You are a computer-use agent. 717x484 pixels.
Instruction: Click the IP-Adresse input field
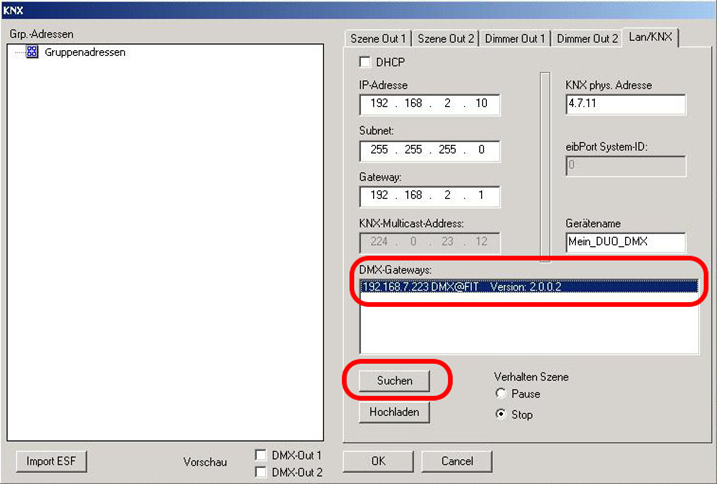click(429, 104)
